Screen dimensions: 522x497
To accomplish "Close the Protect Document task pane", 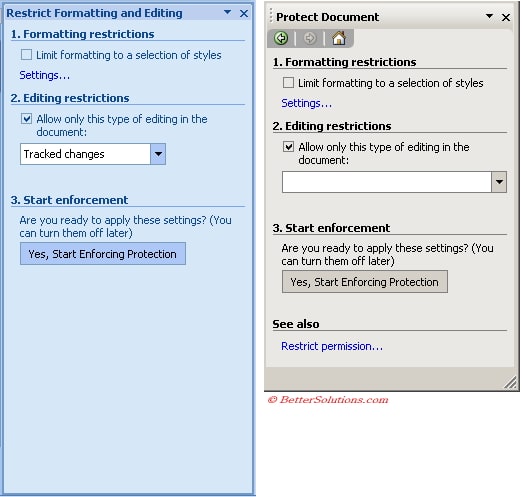I will pyautogui.click(x=506, y=17).
